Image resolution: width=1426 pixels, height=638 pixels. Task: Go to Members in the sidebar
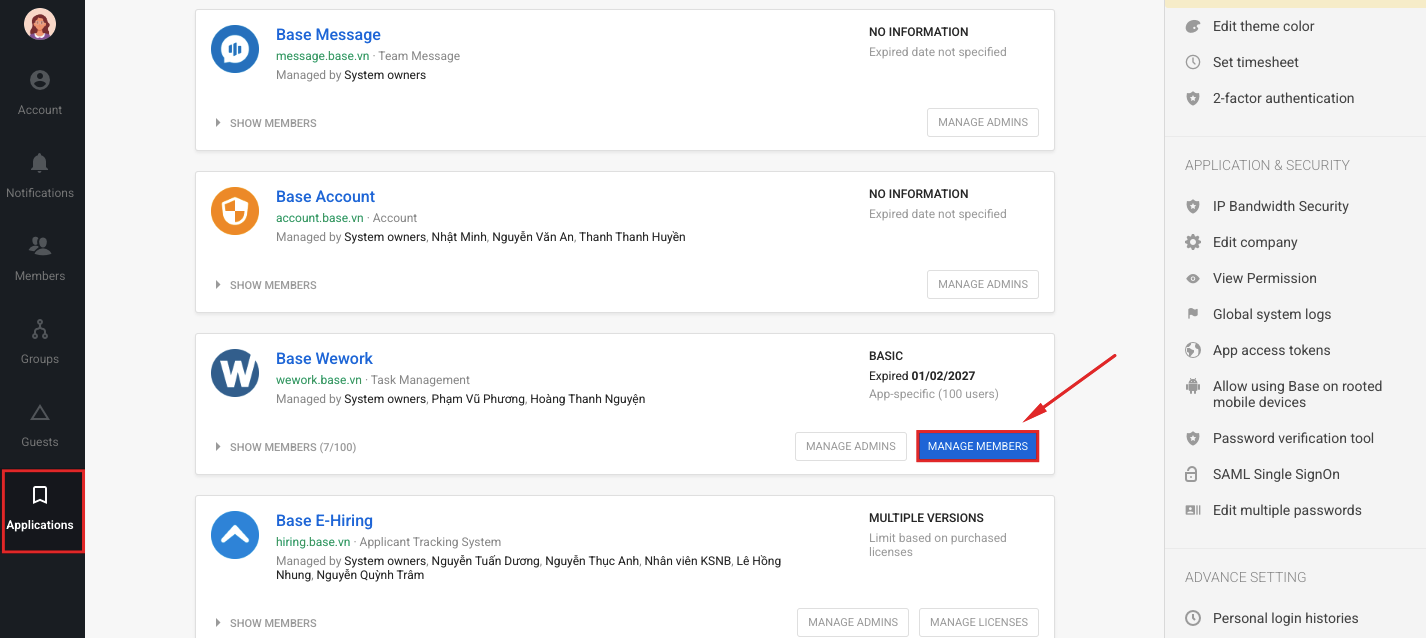point(40,259)
